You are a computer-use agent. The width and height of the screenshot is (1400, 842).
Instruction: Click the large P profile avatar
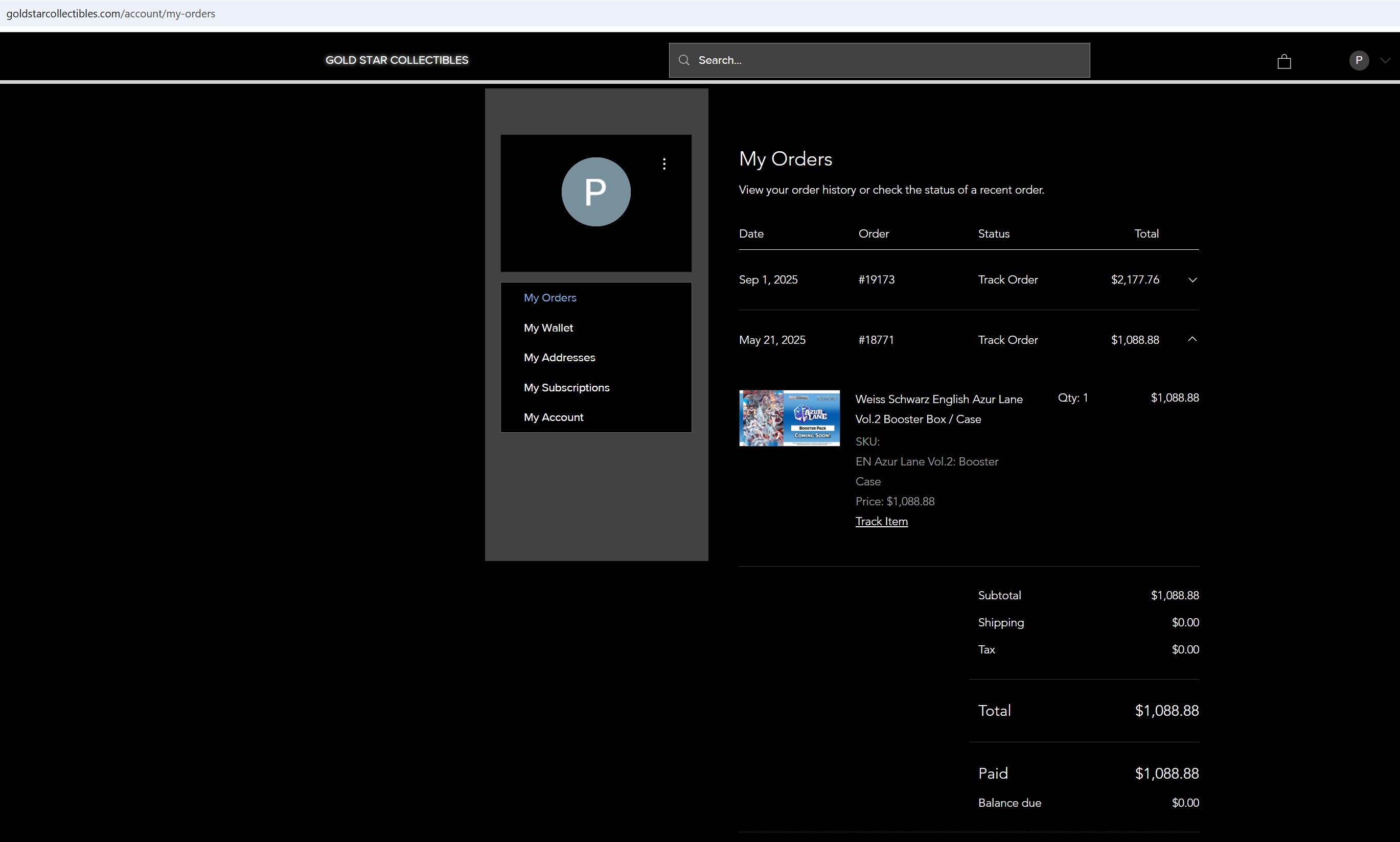pyautogui.click(x=595, y=192)
